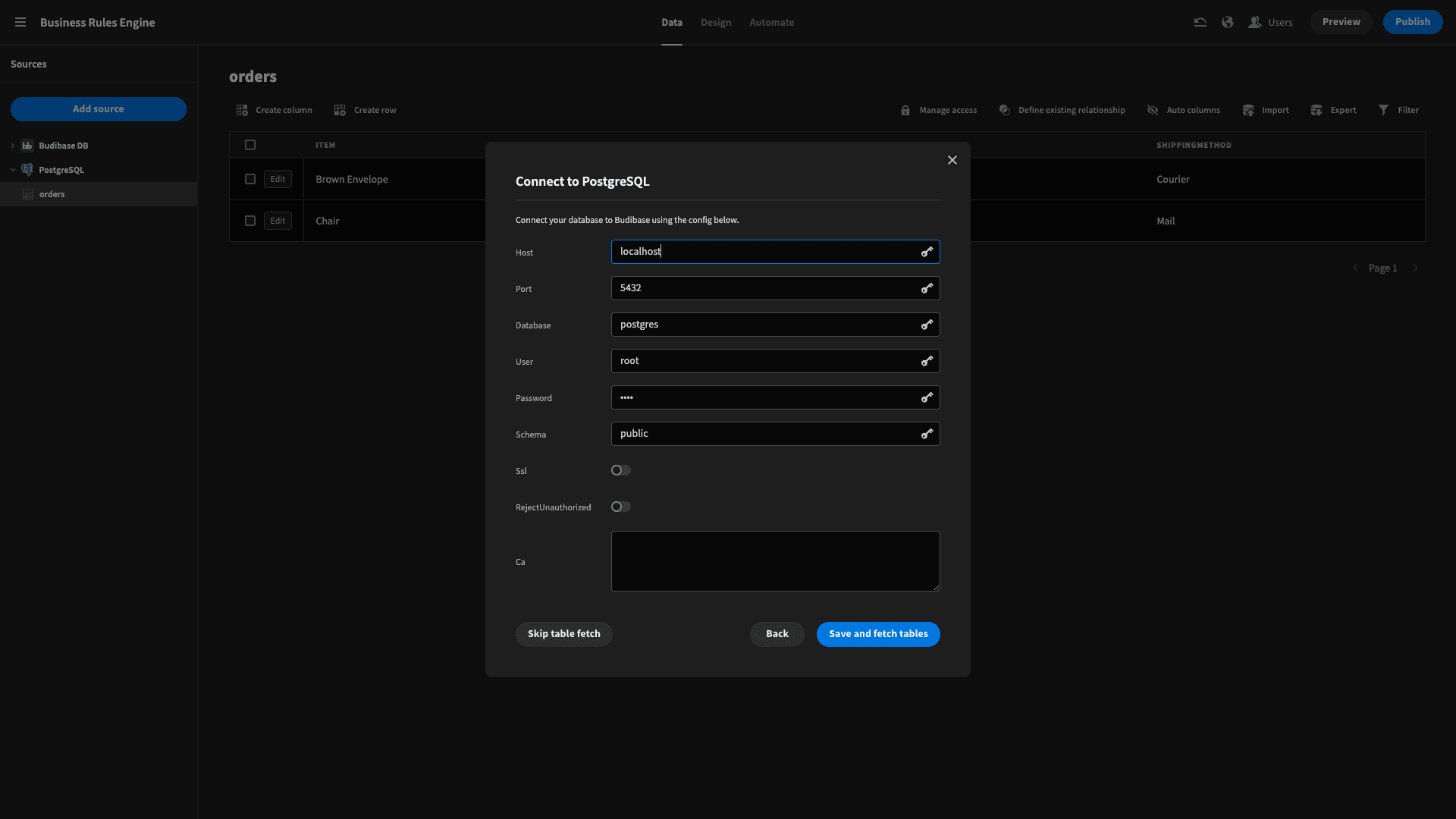Switch to the Design tab

coord(716,23)
